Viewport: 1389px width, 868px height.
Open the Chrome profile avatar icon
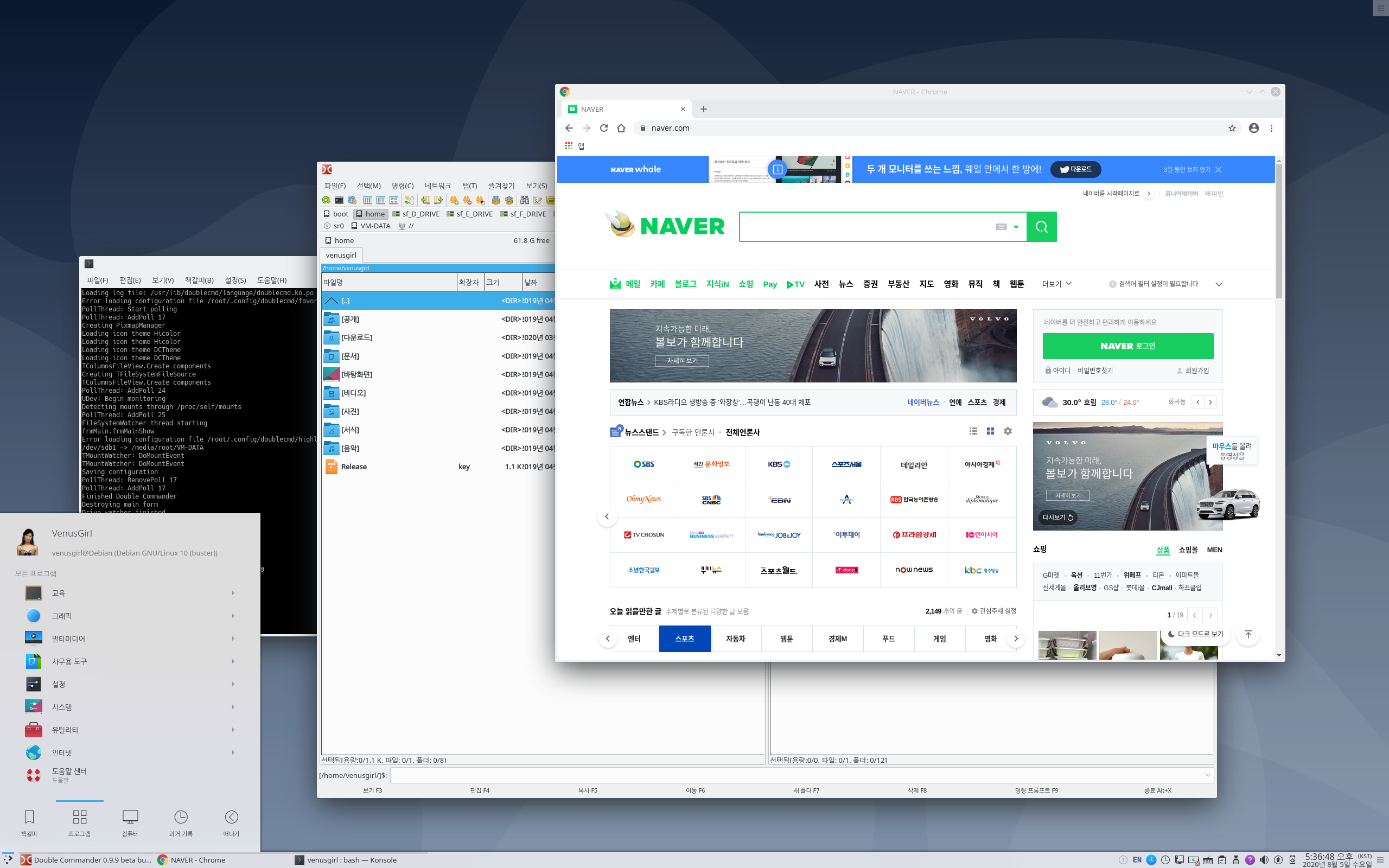coord(1253,128)
